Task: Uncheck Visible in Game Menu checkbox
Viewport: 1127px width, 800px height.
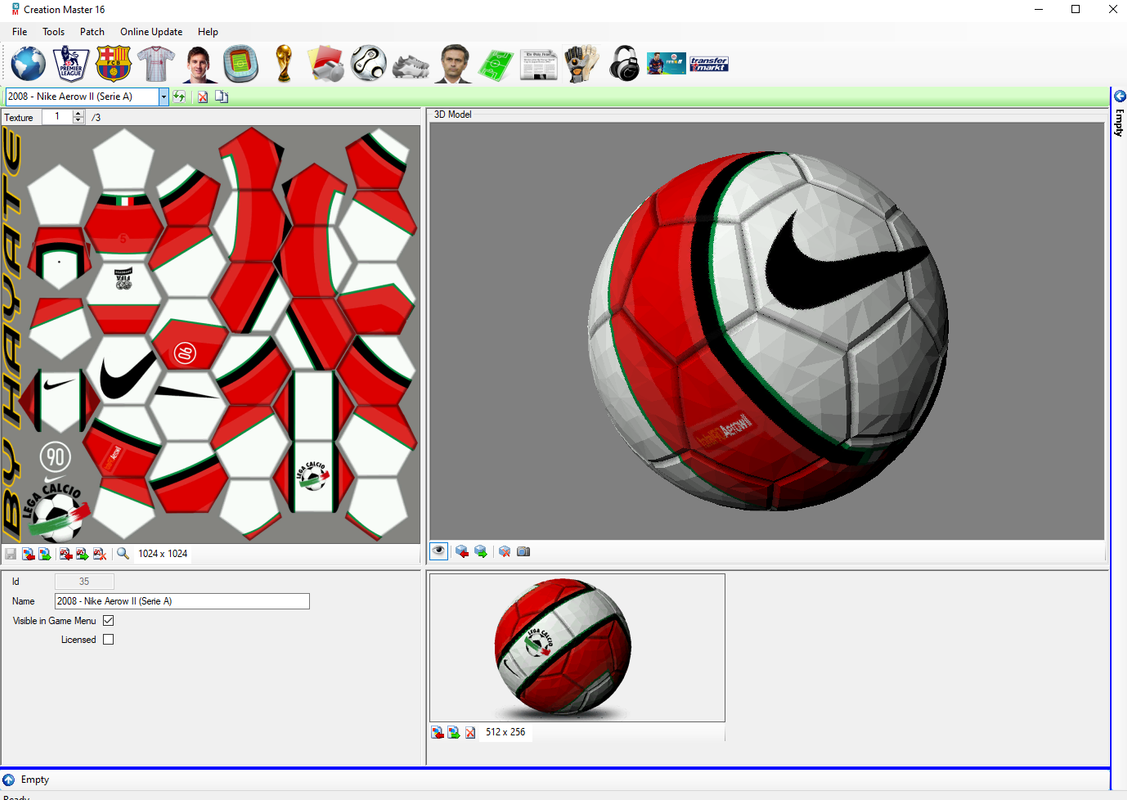Action: click(109, 620)
